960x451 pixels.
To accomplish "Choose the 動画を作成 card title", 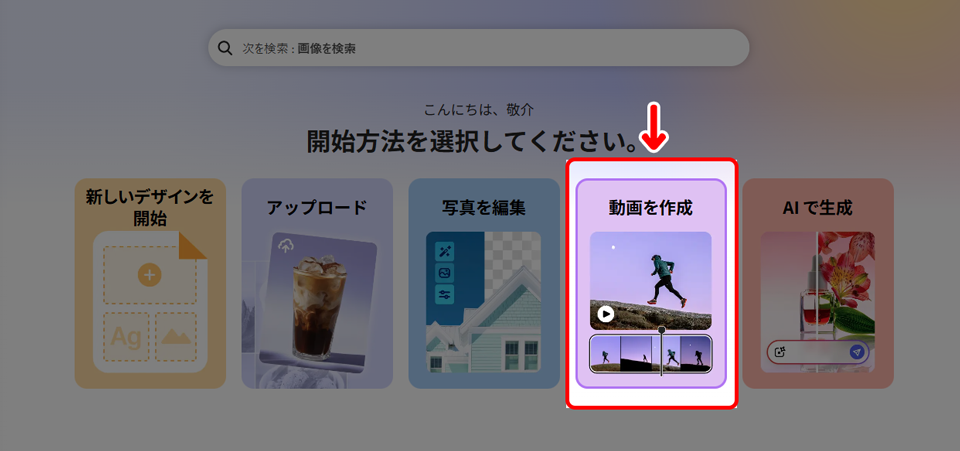I will tap(651, 208).
